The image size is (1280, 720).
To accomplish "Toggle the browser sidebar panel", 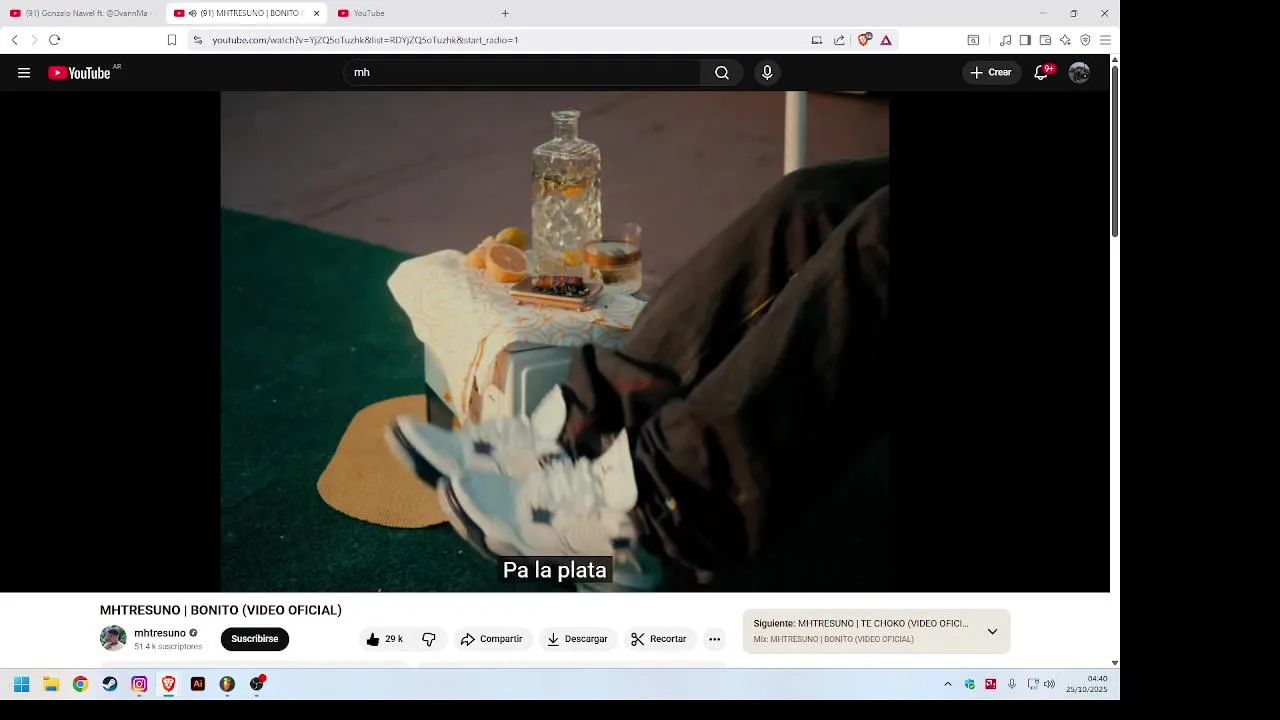I will click(1025, 40).
